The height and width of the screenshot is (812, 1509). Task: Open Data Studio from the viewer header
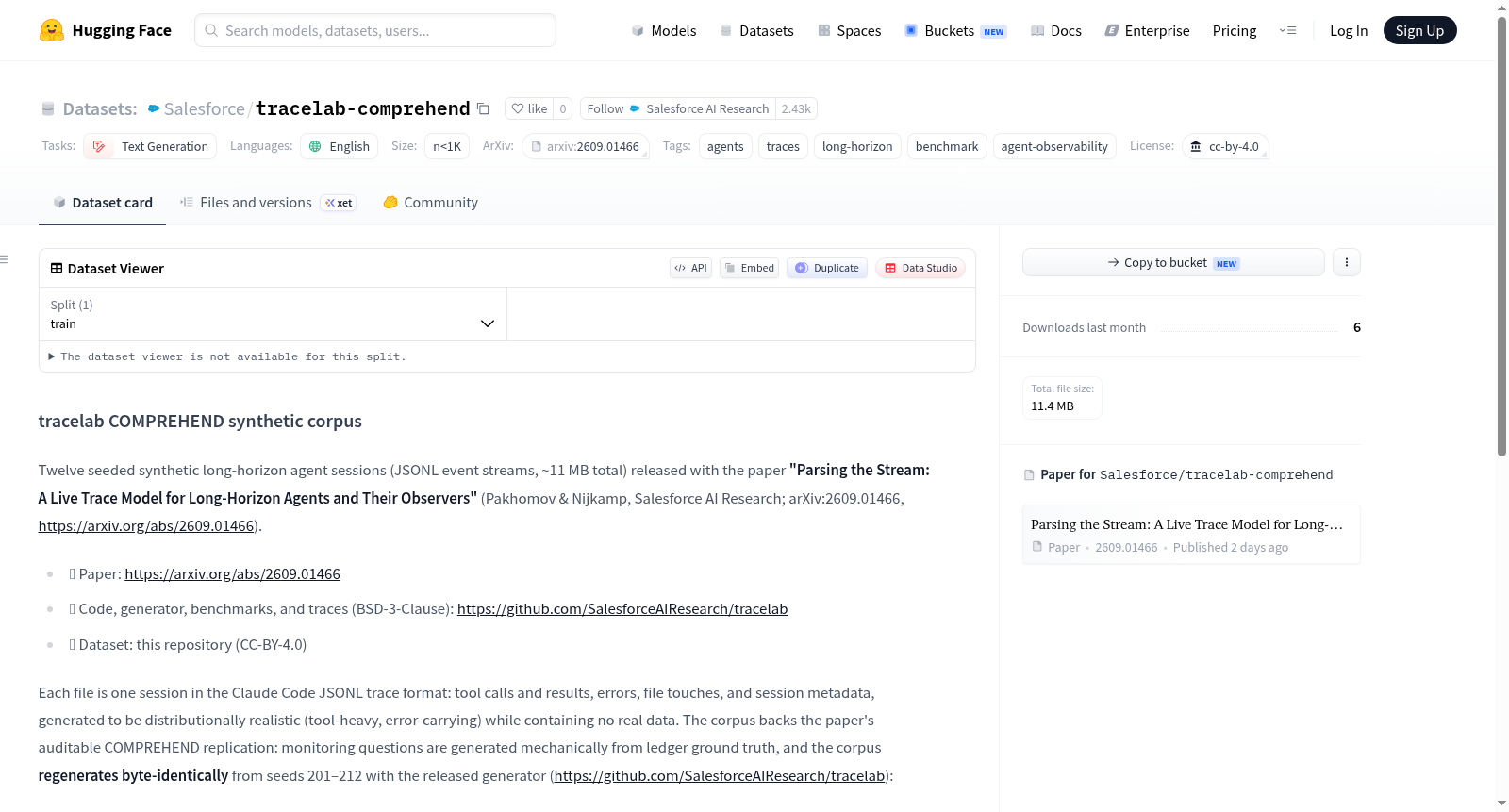point(920,268)
